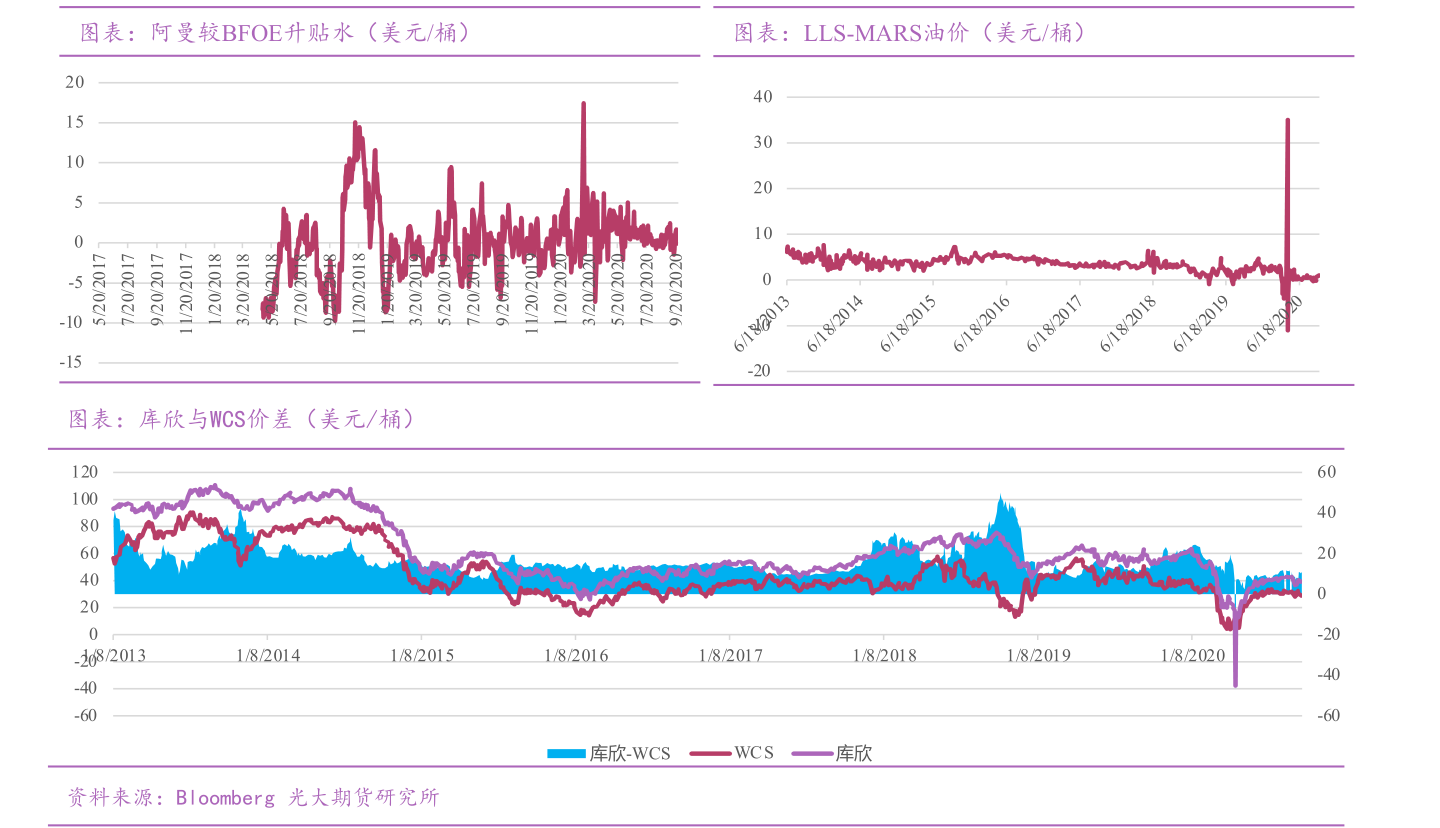Click the legend label WCS
The width and height of the screenshot is (1440, 828).
[753, 753]
